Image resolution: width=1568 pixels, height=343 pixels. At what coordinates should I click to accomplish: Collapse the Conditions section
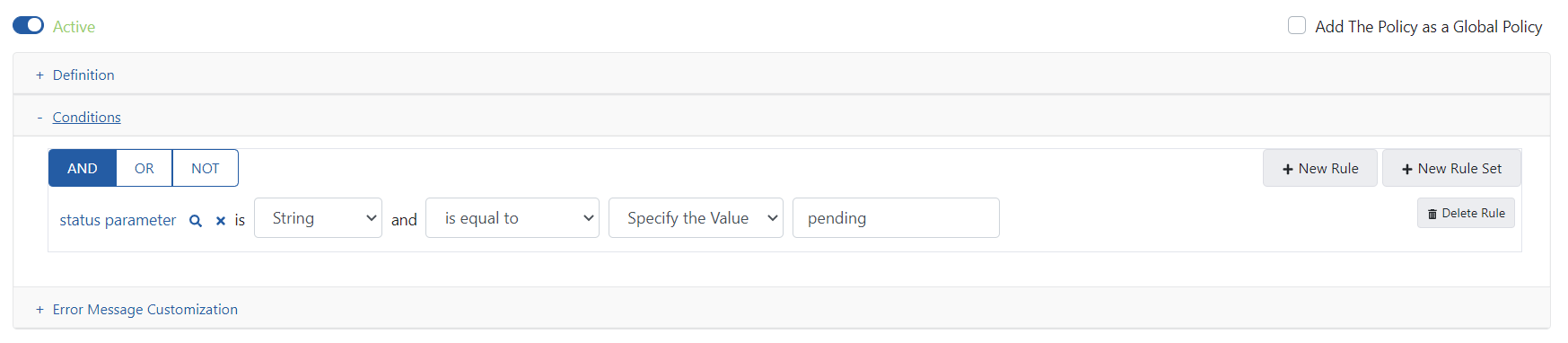86,118
